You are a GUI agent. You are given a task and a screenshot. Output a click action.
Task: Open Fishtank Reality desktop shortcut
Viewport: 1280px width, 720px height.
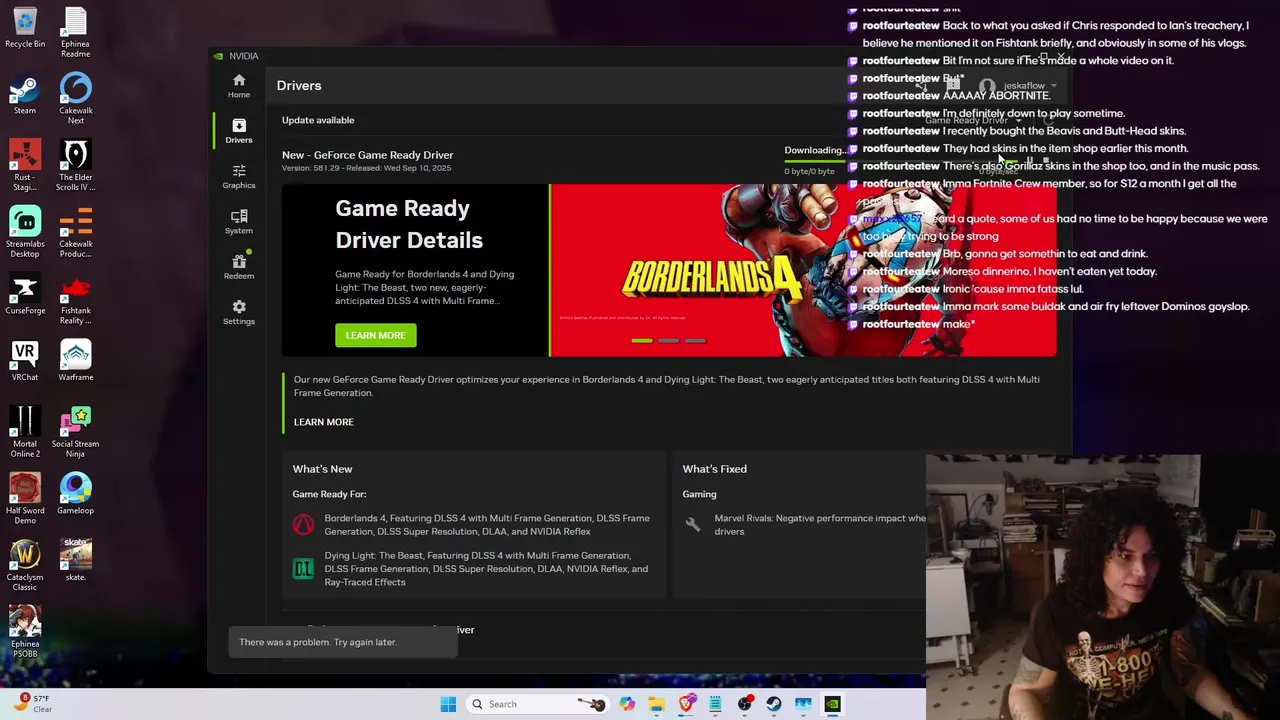76,299
